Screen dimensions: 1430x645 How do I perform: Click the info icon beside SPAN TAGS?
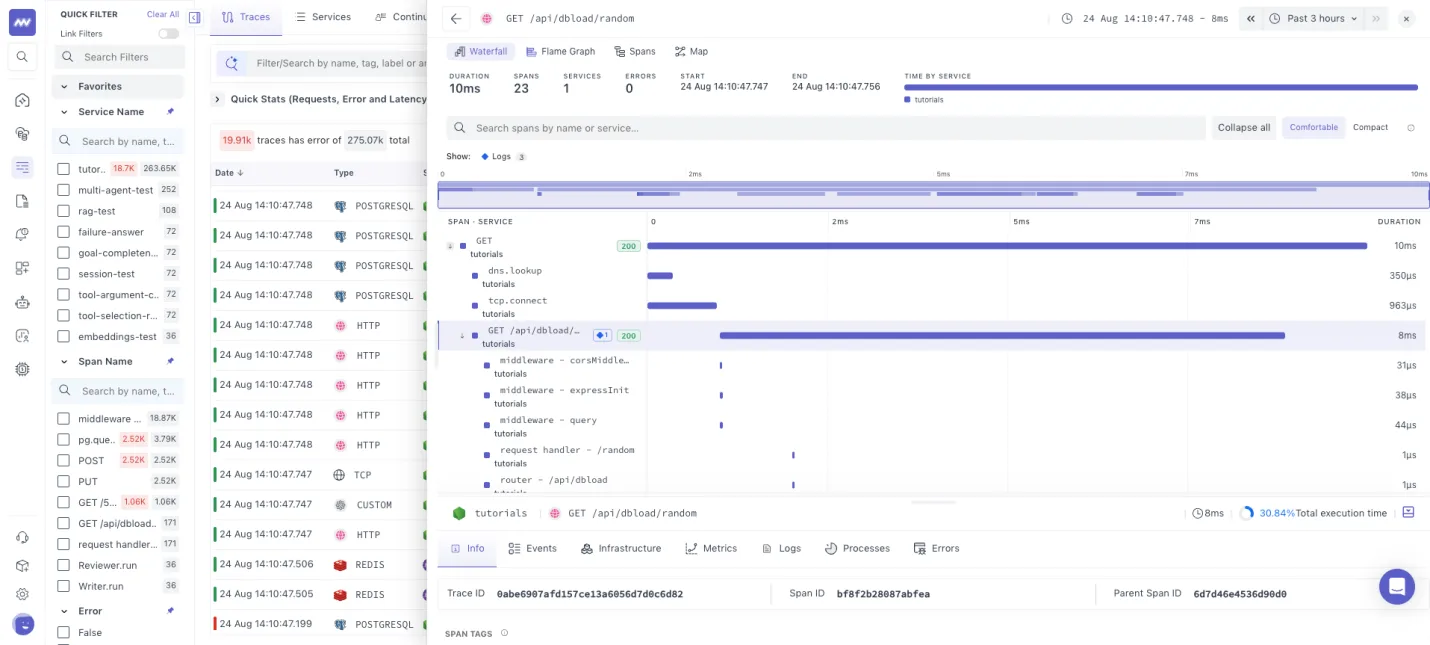pyautogui.click(x=504, y=633)
